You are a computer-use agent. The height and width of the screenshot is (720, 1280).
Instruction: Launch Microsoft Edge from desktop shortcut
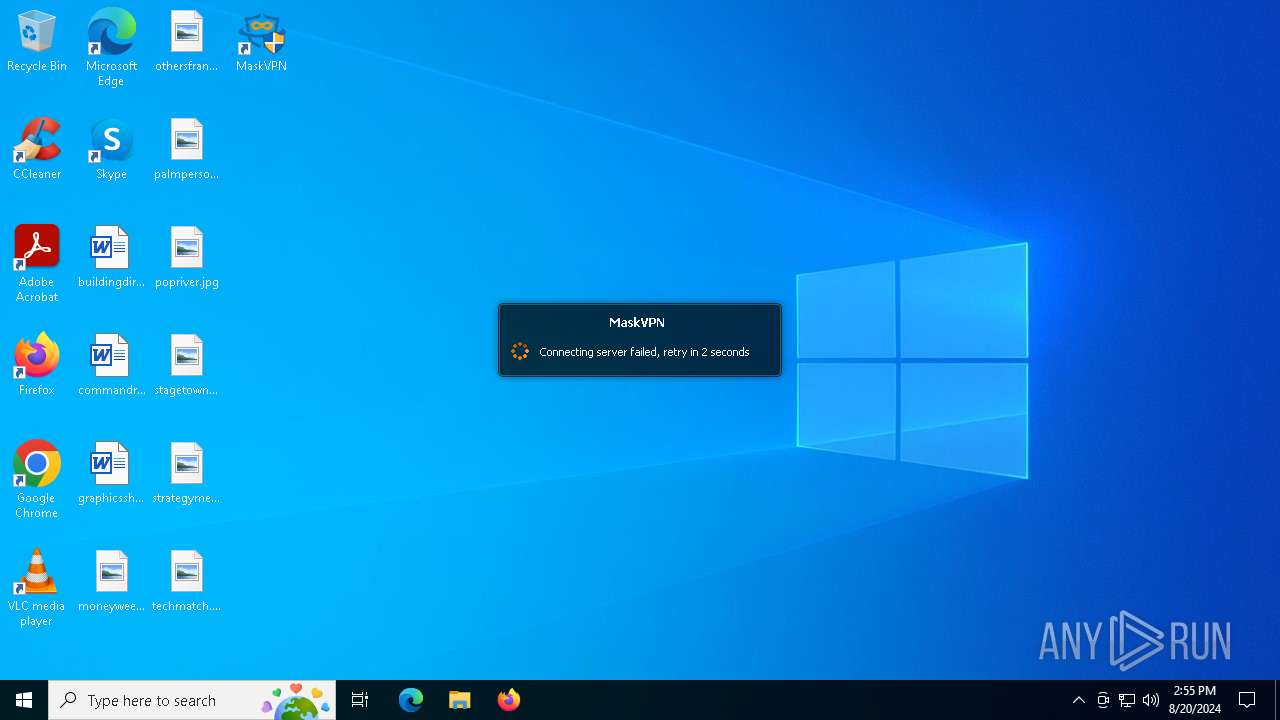pyautogui.click(x=111, y=48)
